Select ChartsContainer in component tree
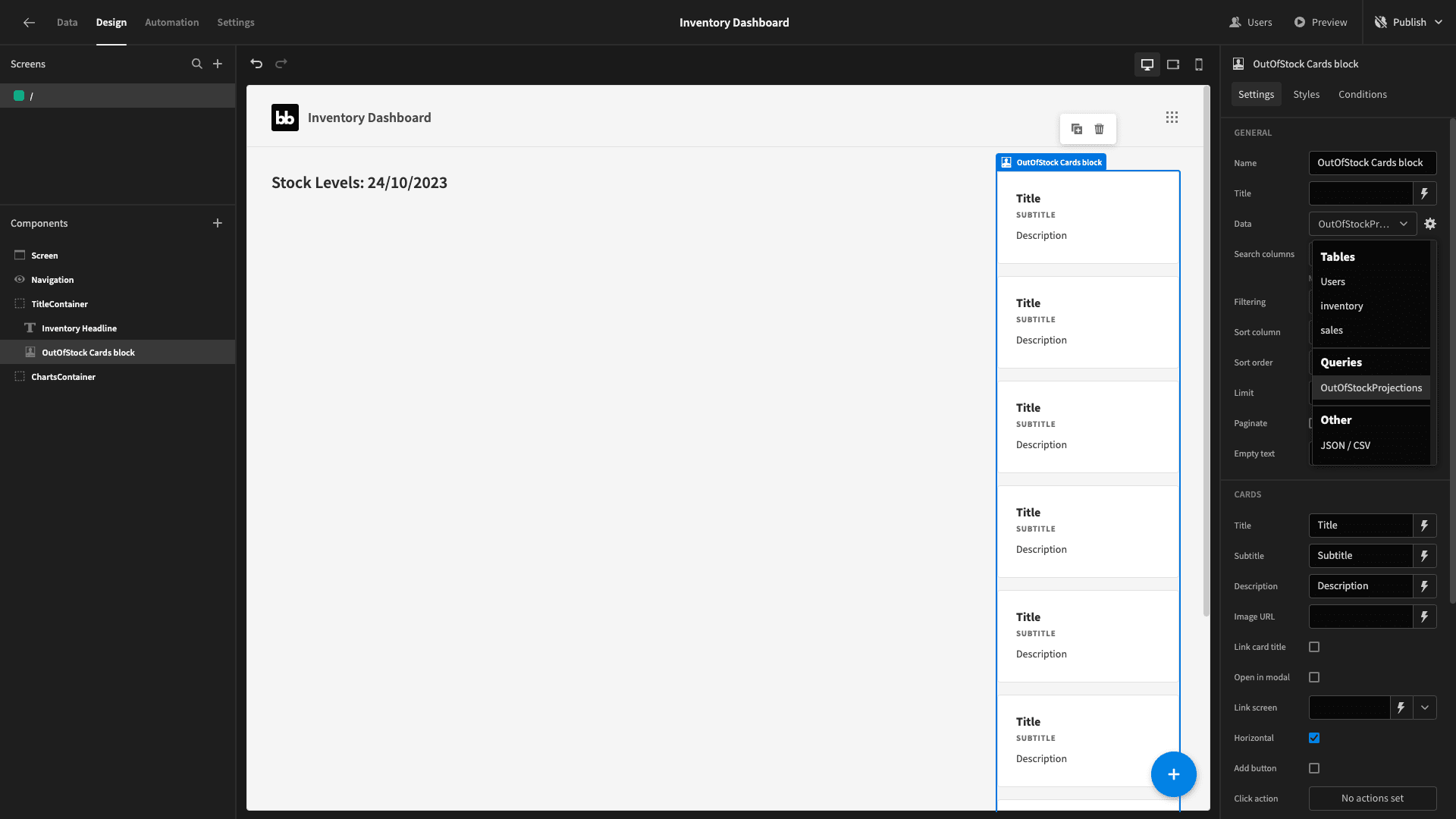This screenshot has height=819, width=1456. (x=118, y=377)
